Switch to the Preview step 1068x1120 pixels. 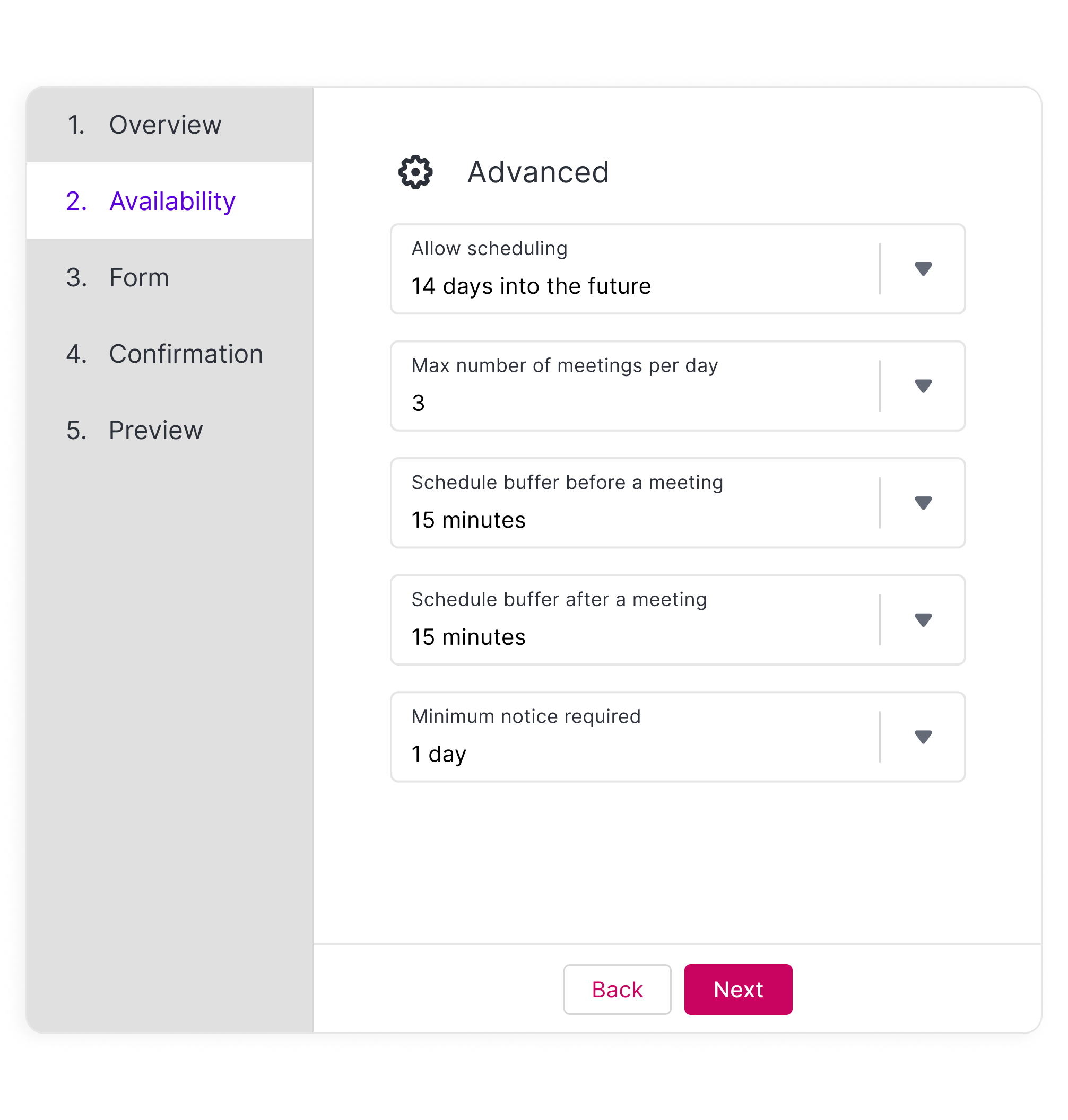tap(155, 430)
